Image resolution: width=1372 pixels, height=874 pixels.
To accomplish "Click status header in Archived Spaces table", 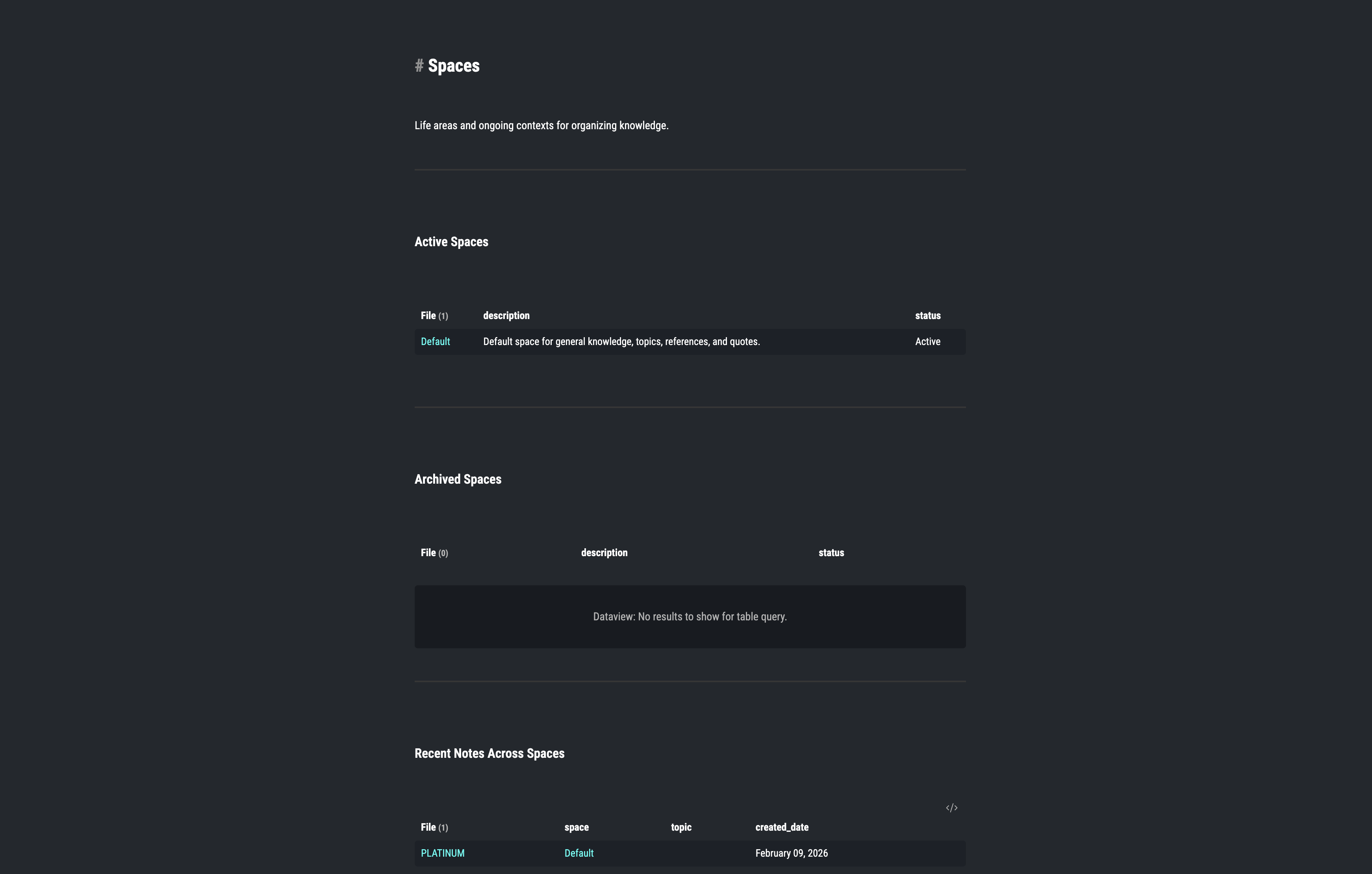I will pos(831,553).
